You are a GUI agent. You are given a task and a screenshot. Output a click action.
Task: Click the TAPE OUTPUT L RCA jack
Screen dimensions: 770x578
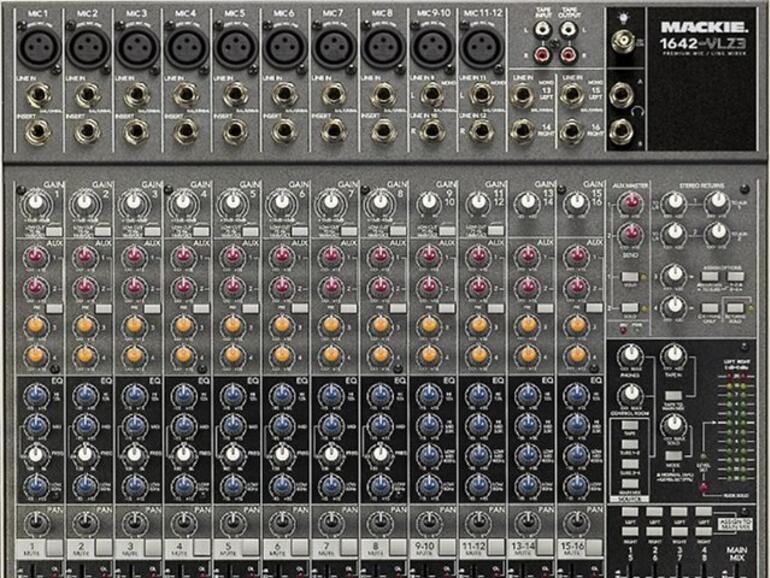(x=567, y=30)
